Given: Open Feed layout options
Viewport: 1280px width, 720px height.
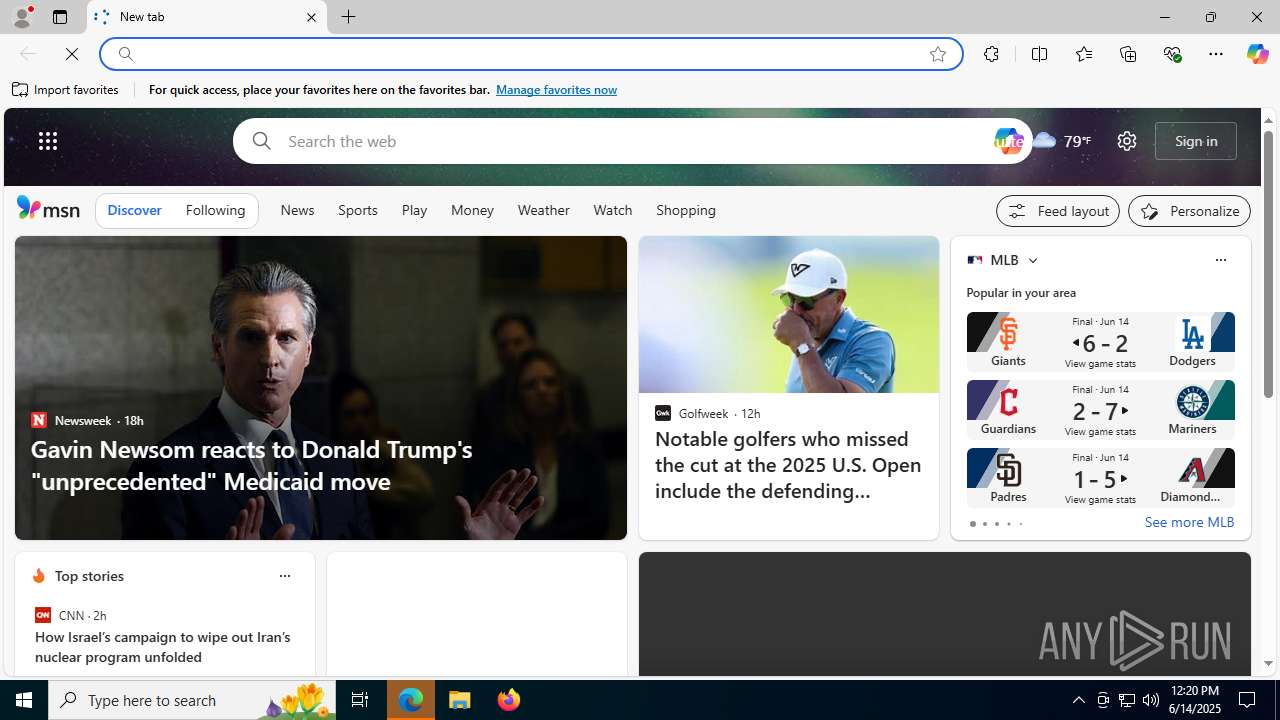Looking at the screenshot, I should coord(1058,211).
